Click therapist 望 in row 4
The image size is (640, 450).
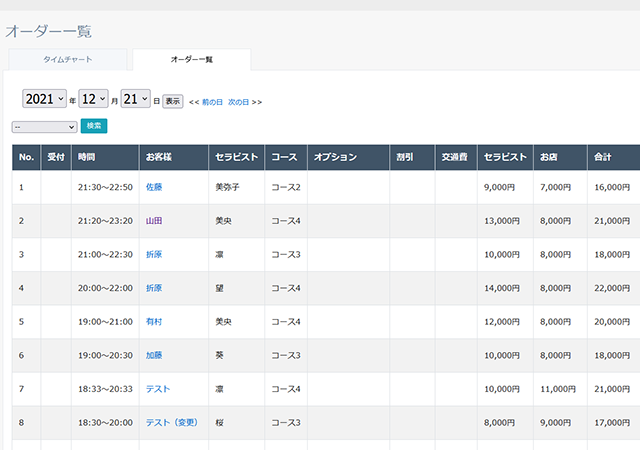(x=219, y=288)
